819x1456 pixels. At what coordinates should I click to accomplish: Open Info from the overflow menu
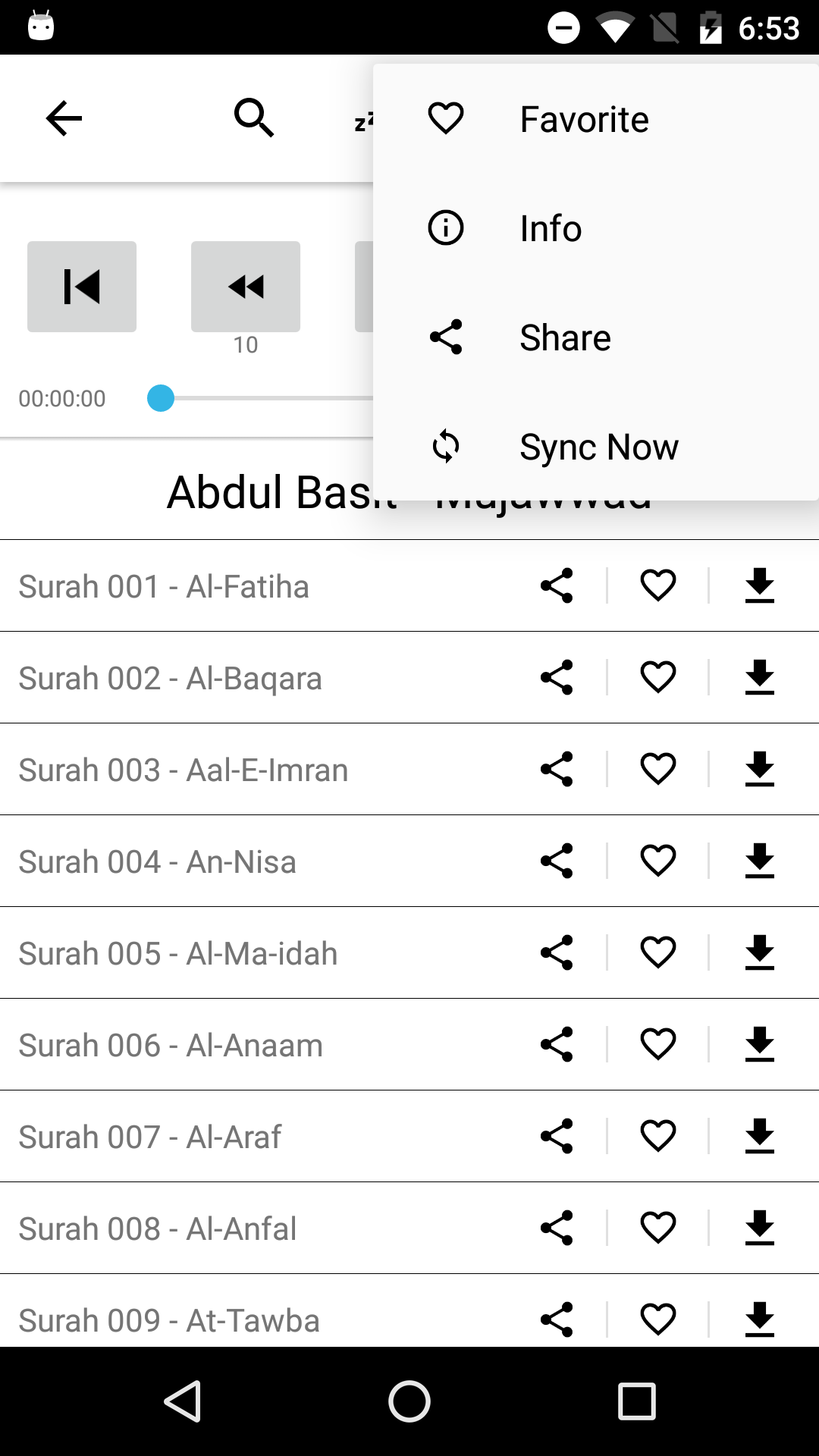(551, 228)
